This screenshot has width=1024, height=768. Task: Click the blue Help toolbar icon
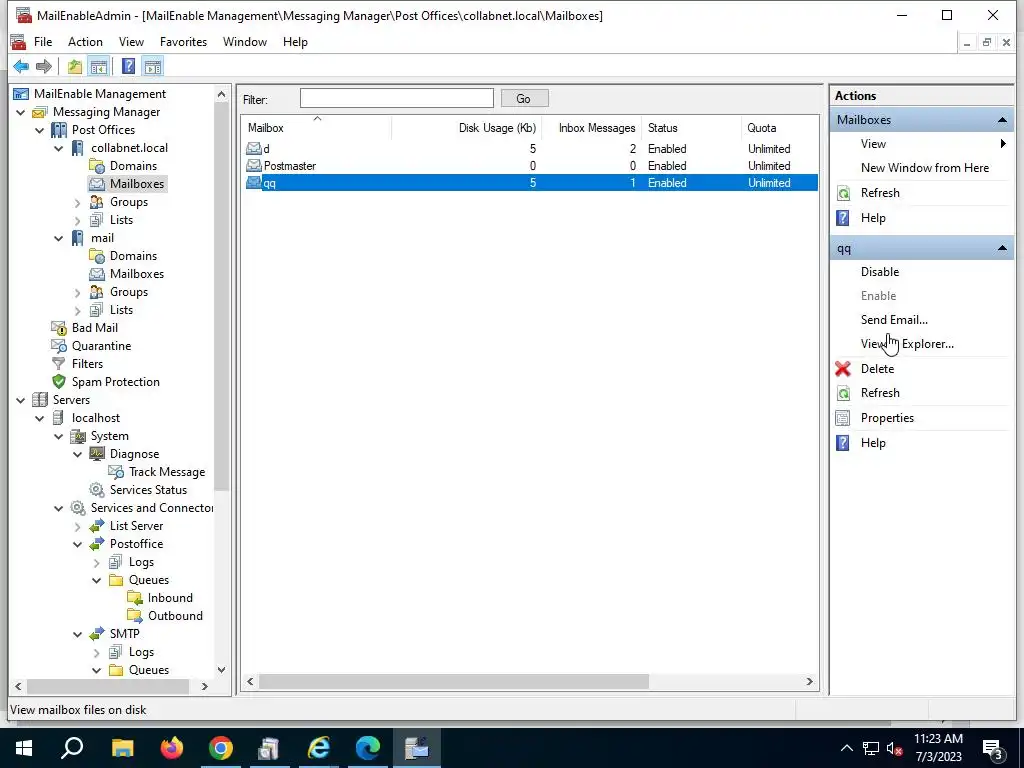coord(128,66)
